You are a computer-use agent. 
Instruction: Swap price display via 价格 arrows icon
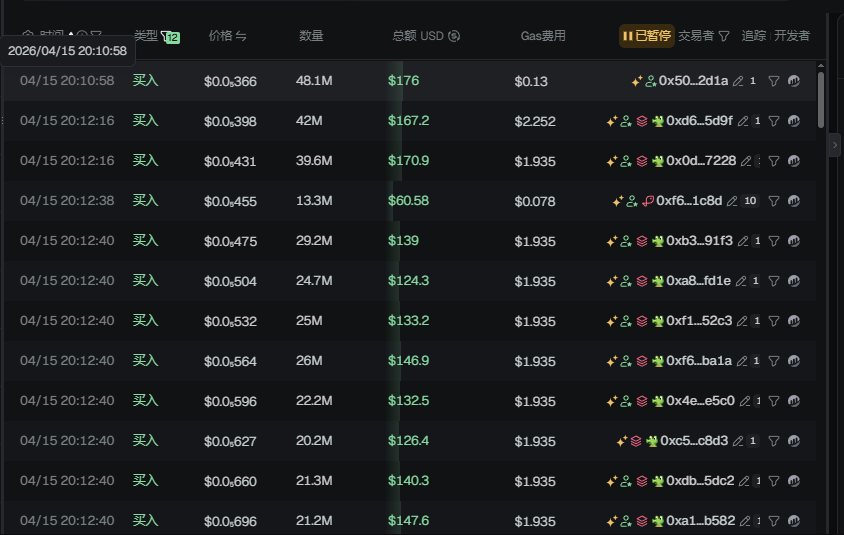point(241,36)
